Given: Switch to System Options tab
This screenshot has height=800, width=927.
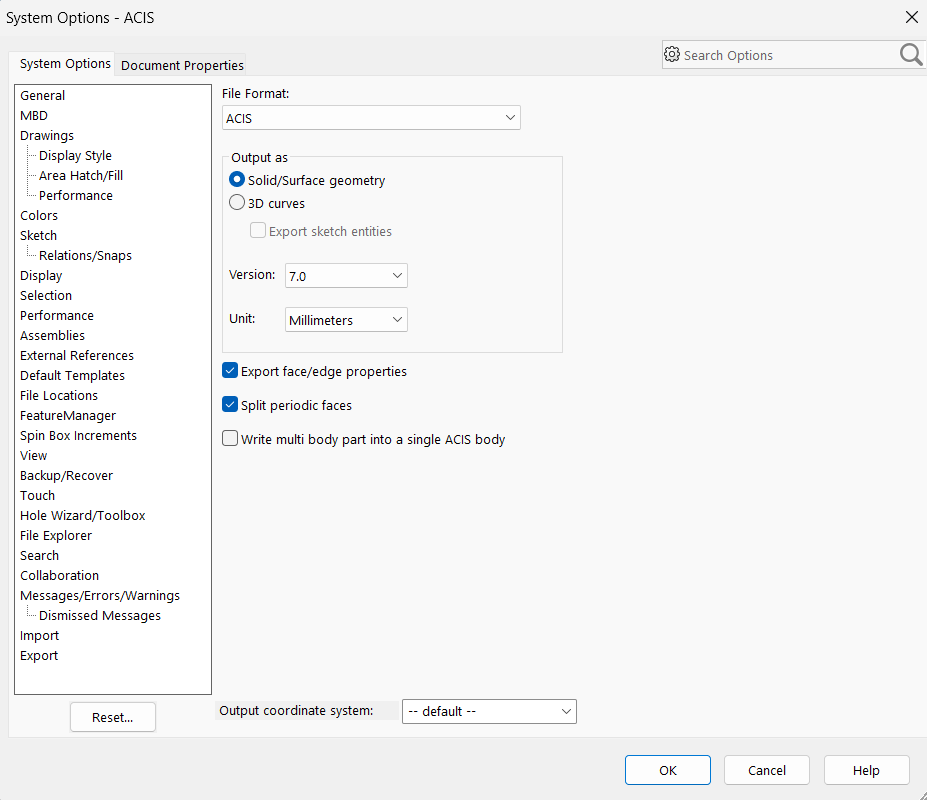Looking at the screenshot, I should coord(65,64).
